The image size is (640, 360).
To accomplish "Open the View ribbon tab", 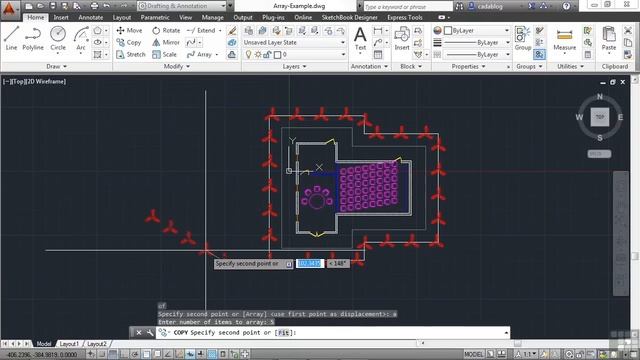I will tap(185, 18).
